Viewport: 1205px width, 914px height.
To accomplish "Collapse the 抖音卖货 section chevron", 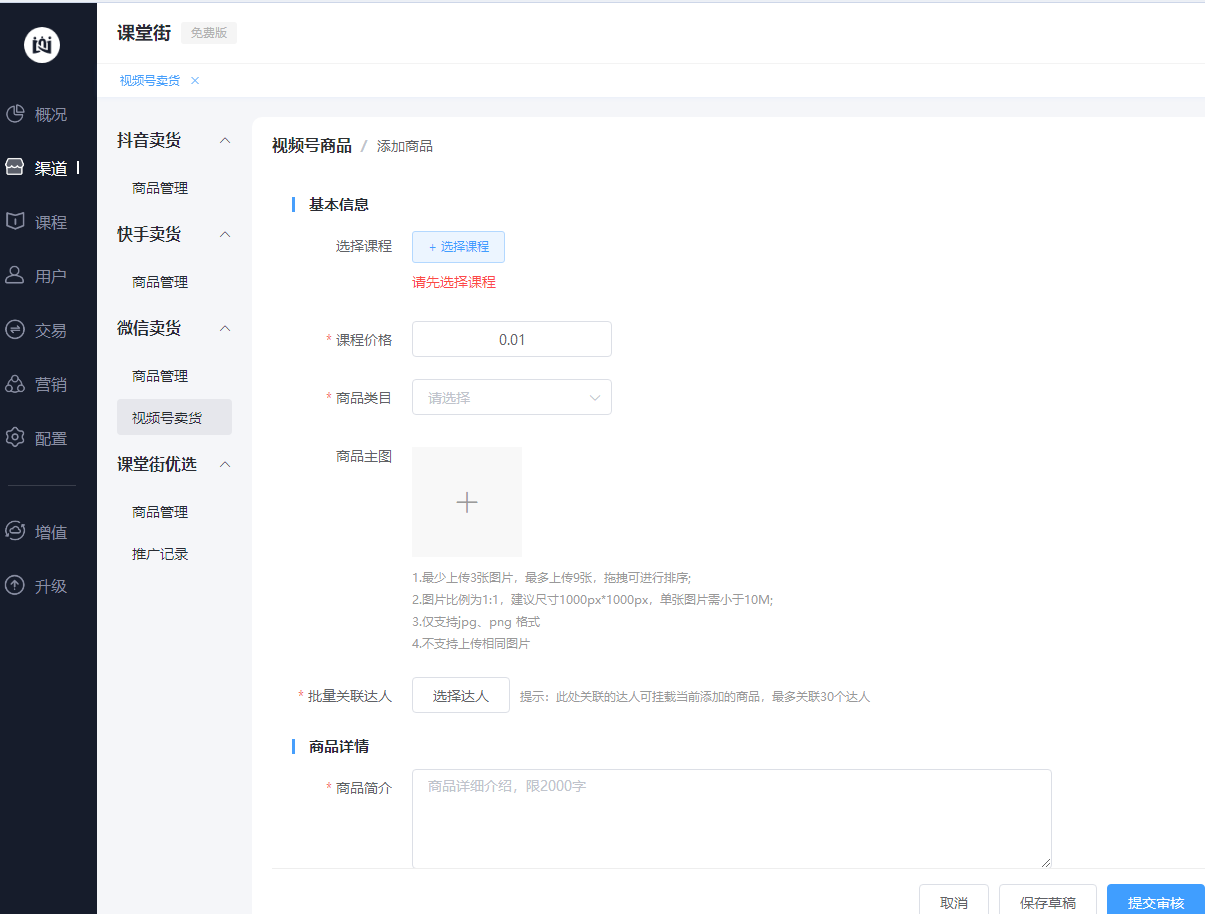I will (225, 141).
